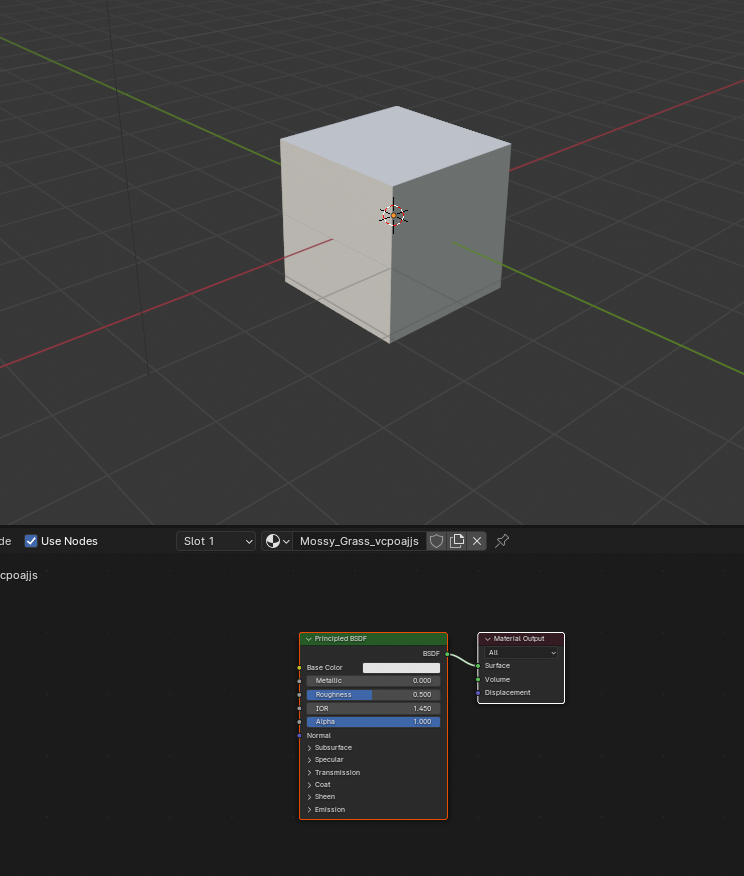Collapse the Material Output node
The height and width of the screenshot is (876, 744).
pos(488,639)
